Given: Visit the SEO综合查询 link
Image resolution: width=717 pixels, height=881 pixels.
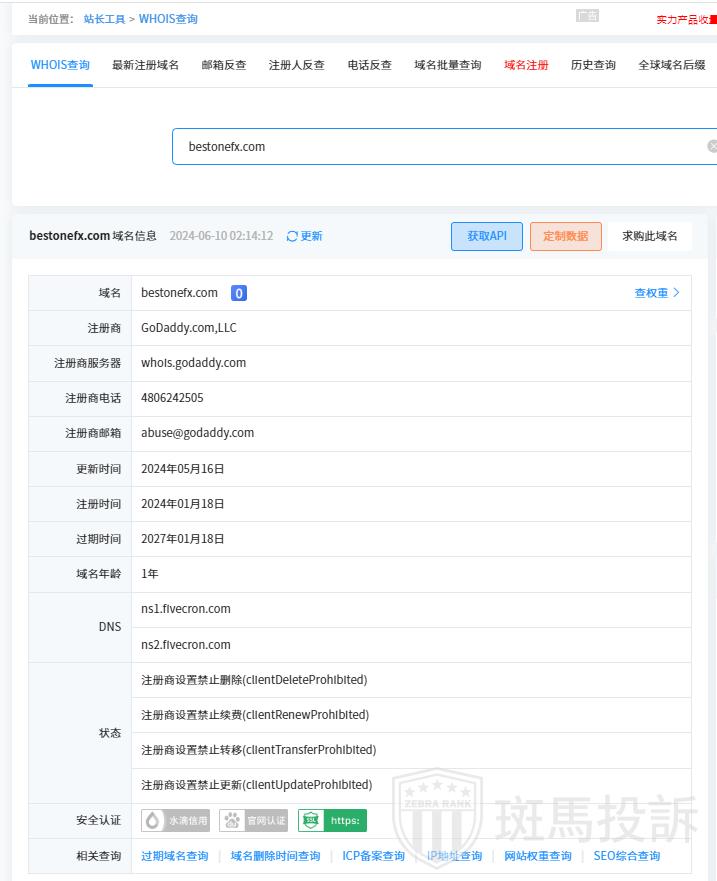Looking at the screenshot, I should pos(627,856).
